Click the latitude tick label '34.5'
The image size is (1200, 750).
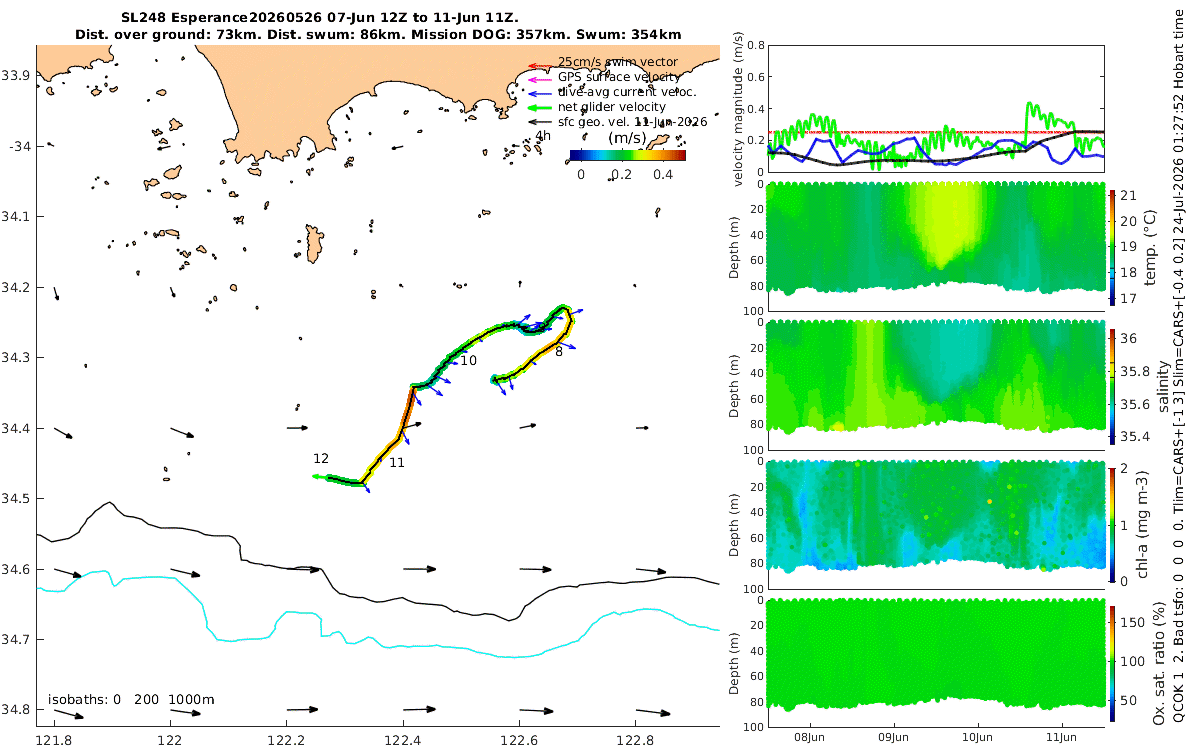15,498
